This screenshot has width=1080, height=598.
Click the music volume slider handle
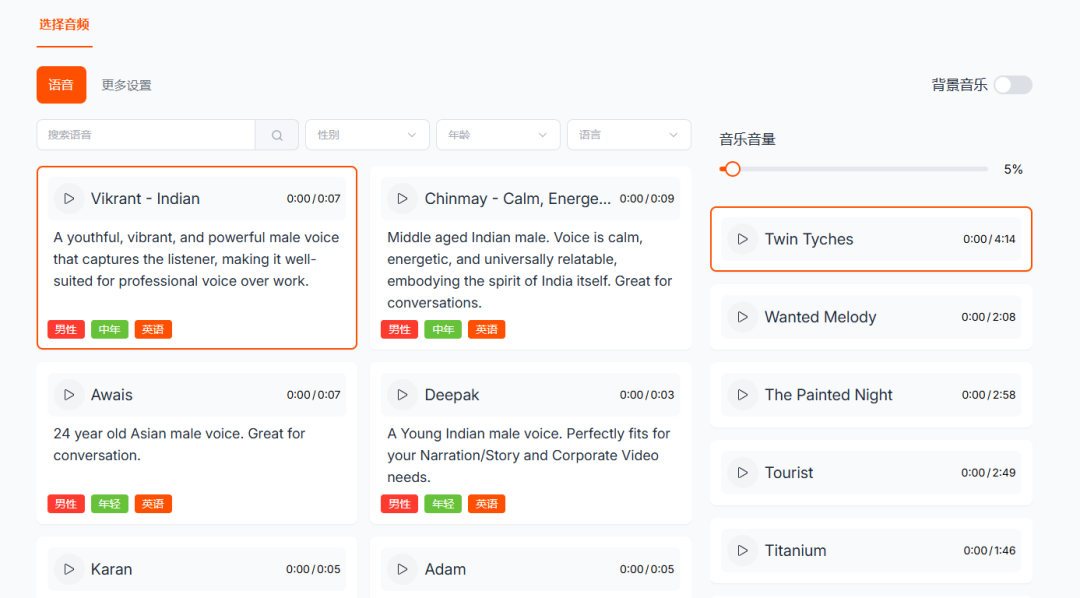coord(732,169)
